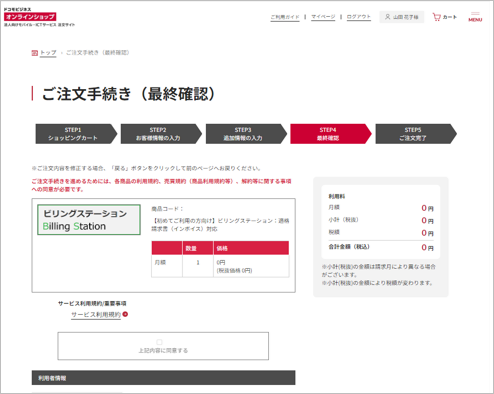Click the Docomo Business Online Shop logo

(39, 17)
